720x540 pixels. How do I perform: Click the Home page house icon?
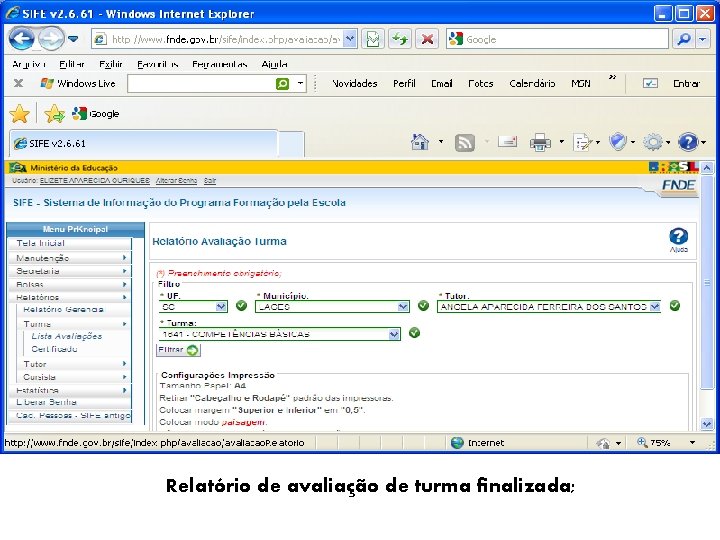tap(419, 142)
